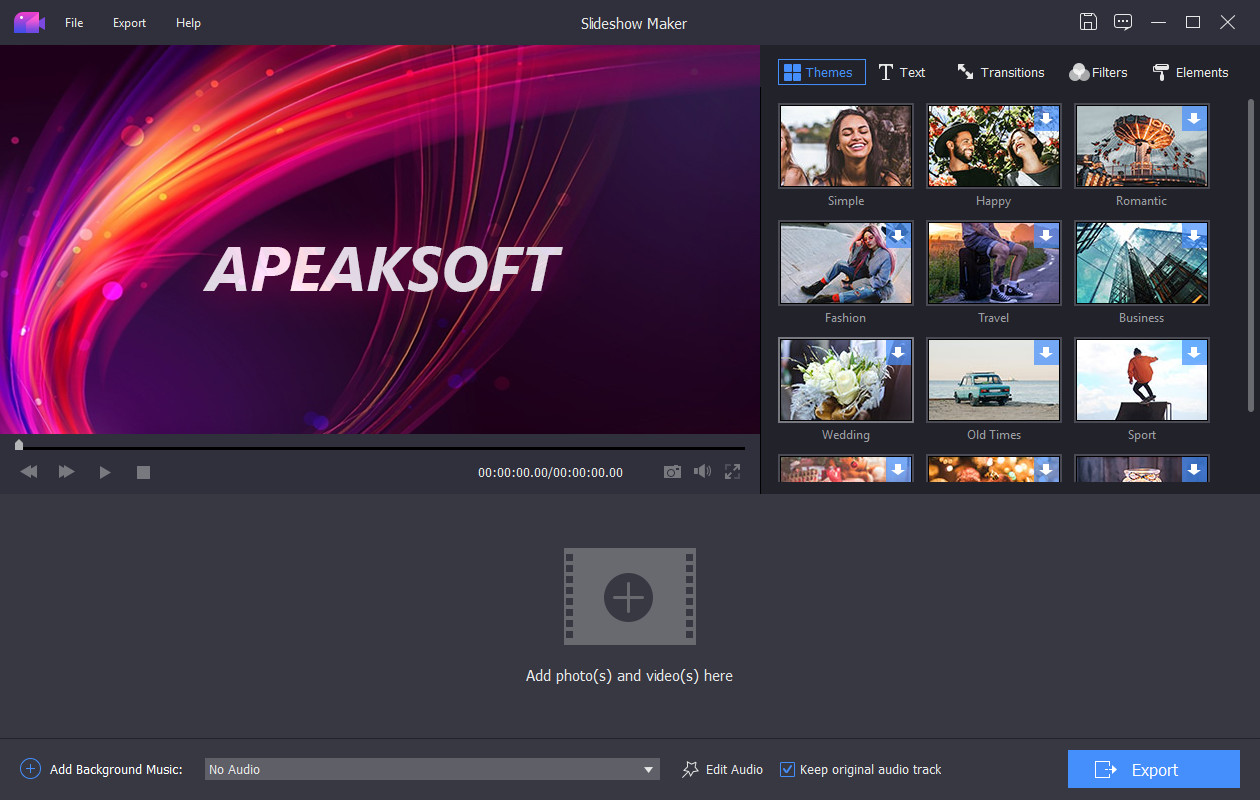Viewport: 1260px width, 800px height.
Task: Click the Add Background Music label
Action: tap(116, 769)
